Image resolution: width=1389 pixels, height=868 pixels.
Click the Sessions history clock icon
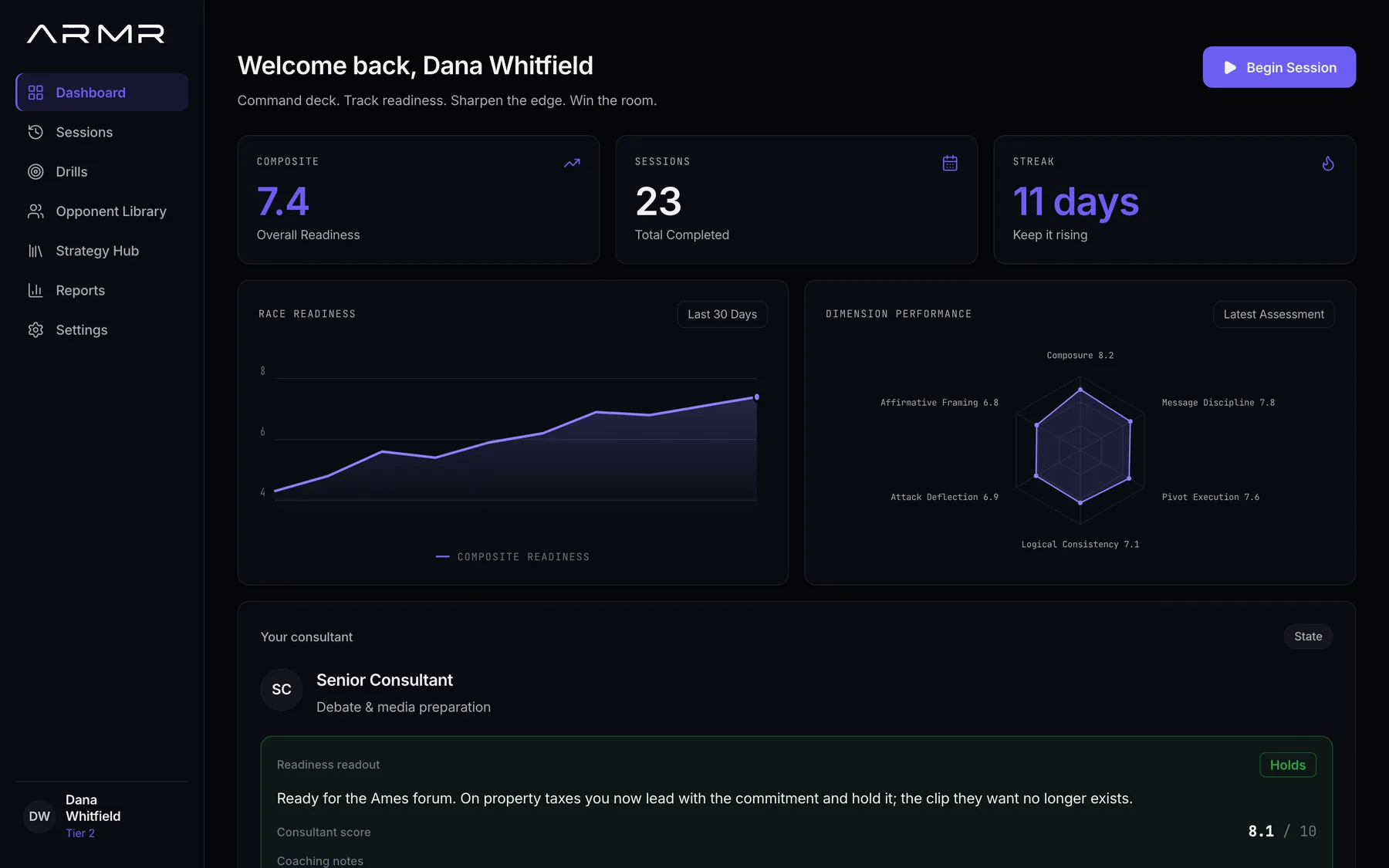click(x=35, y=132)
